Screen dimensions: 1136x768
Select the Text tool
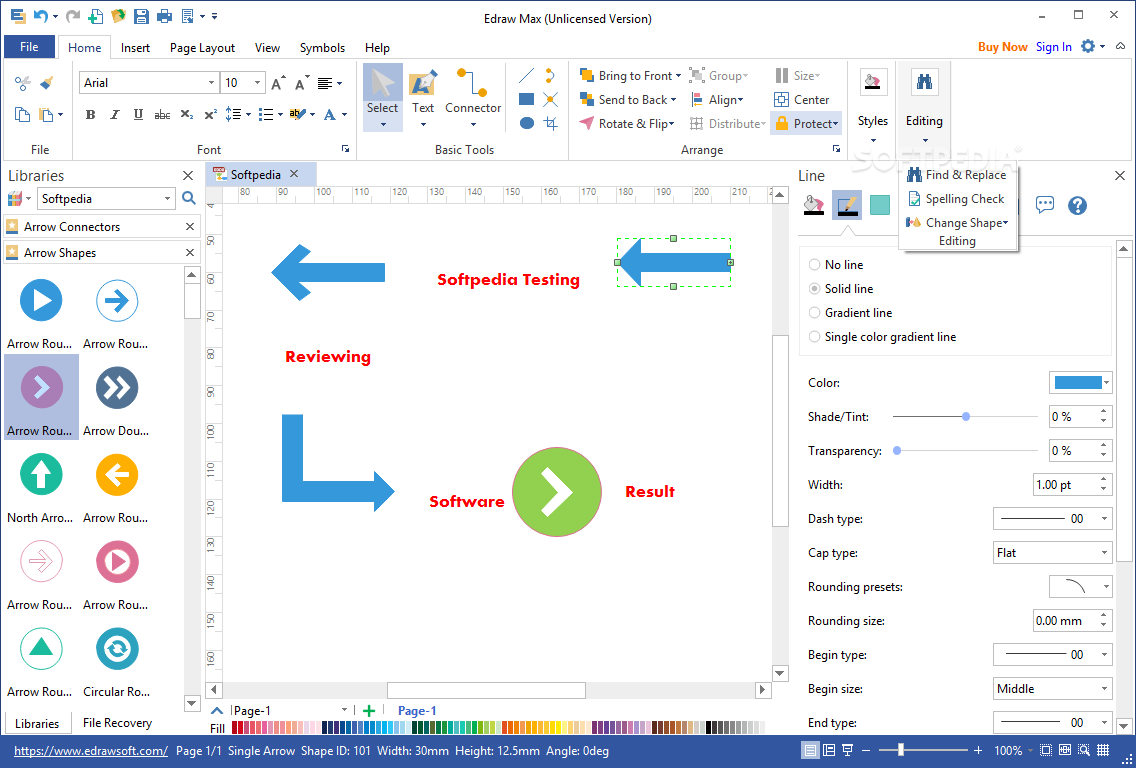point(423,98)
